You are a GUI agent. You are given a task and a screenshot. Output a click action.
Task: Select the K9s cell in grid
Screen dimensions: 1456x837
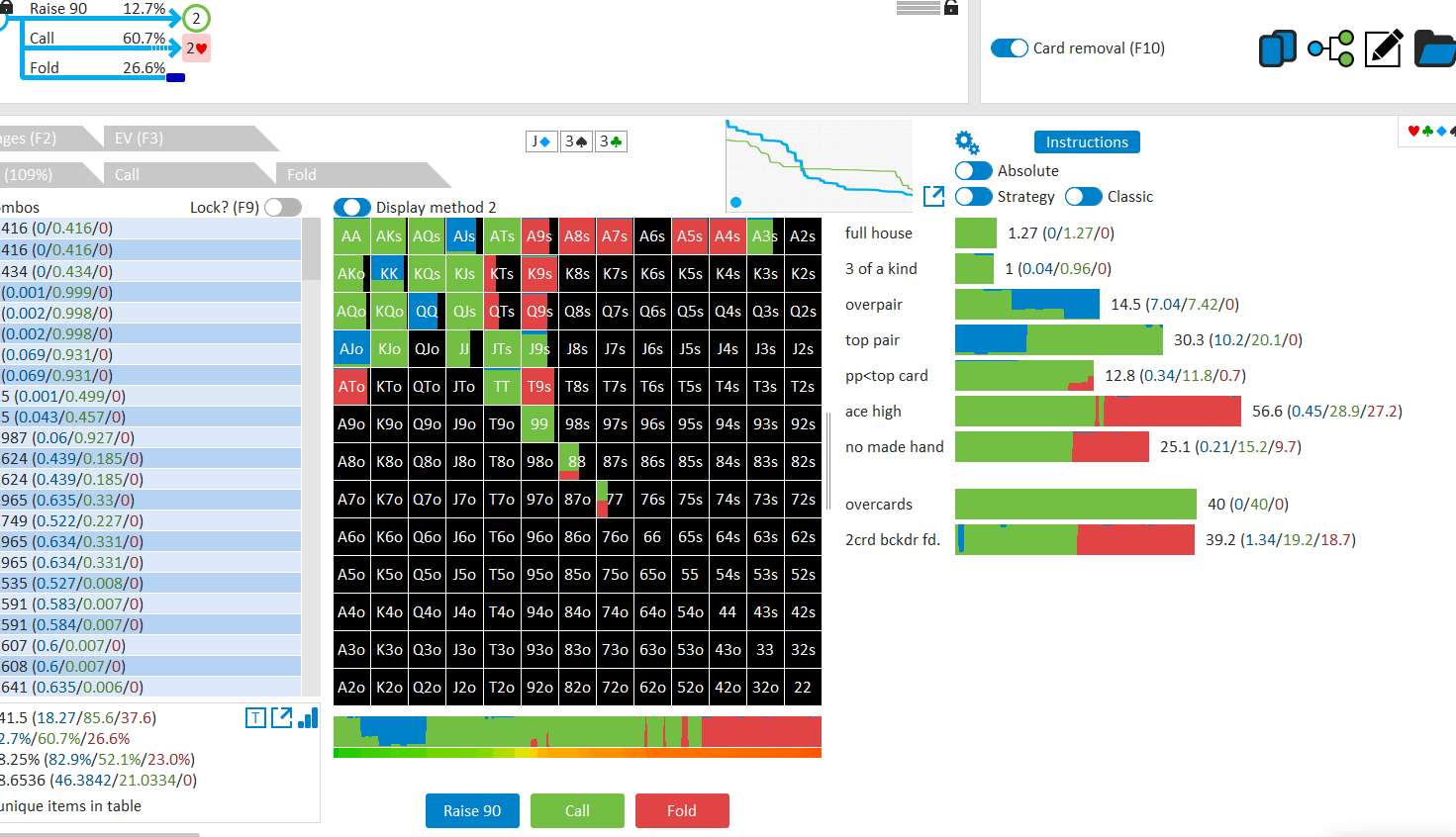pyautogui.click(x=539, y=274)
